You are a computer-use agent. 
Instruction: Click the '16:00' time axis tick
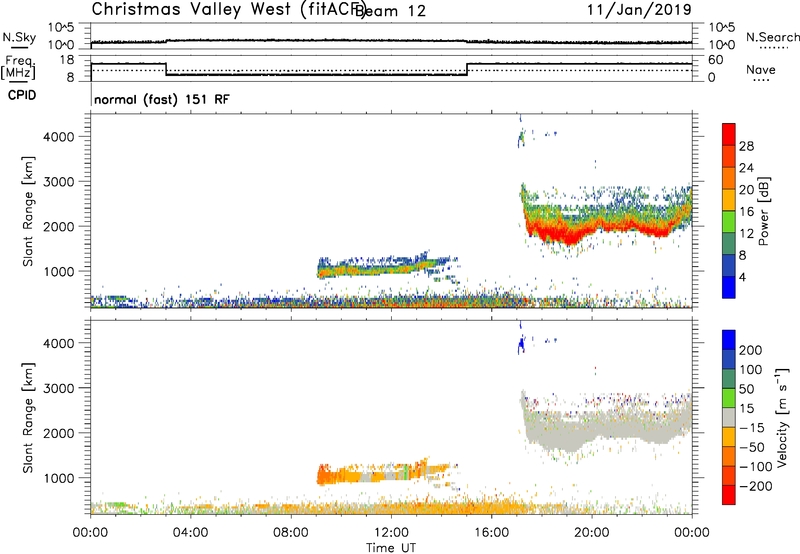pos(491,533)
